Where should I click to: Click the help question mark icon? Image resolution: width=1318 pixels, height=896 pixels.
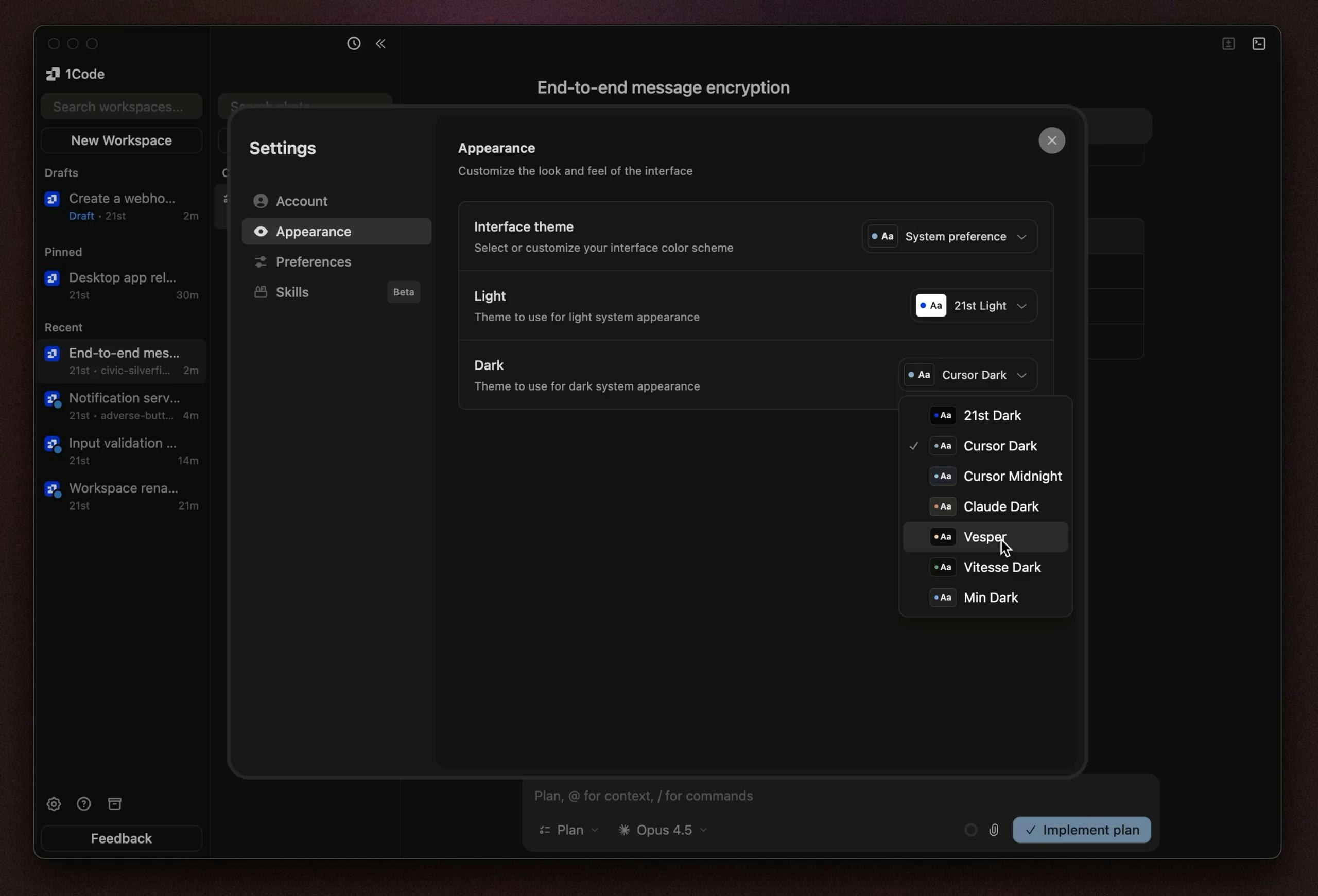click(83, 804)
